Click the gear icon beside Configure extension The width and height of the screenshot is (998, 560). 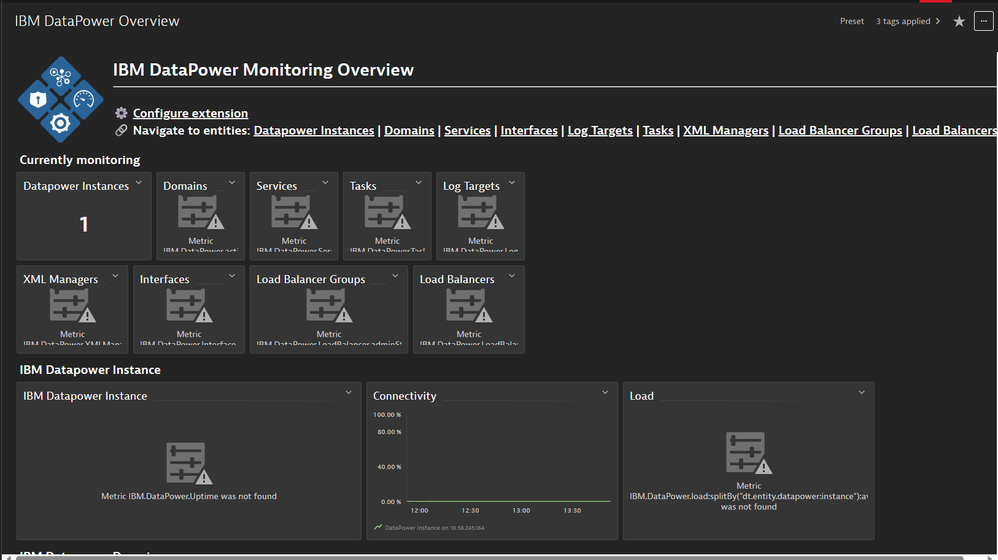click(121, 113)
